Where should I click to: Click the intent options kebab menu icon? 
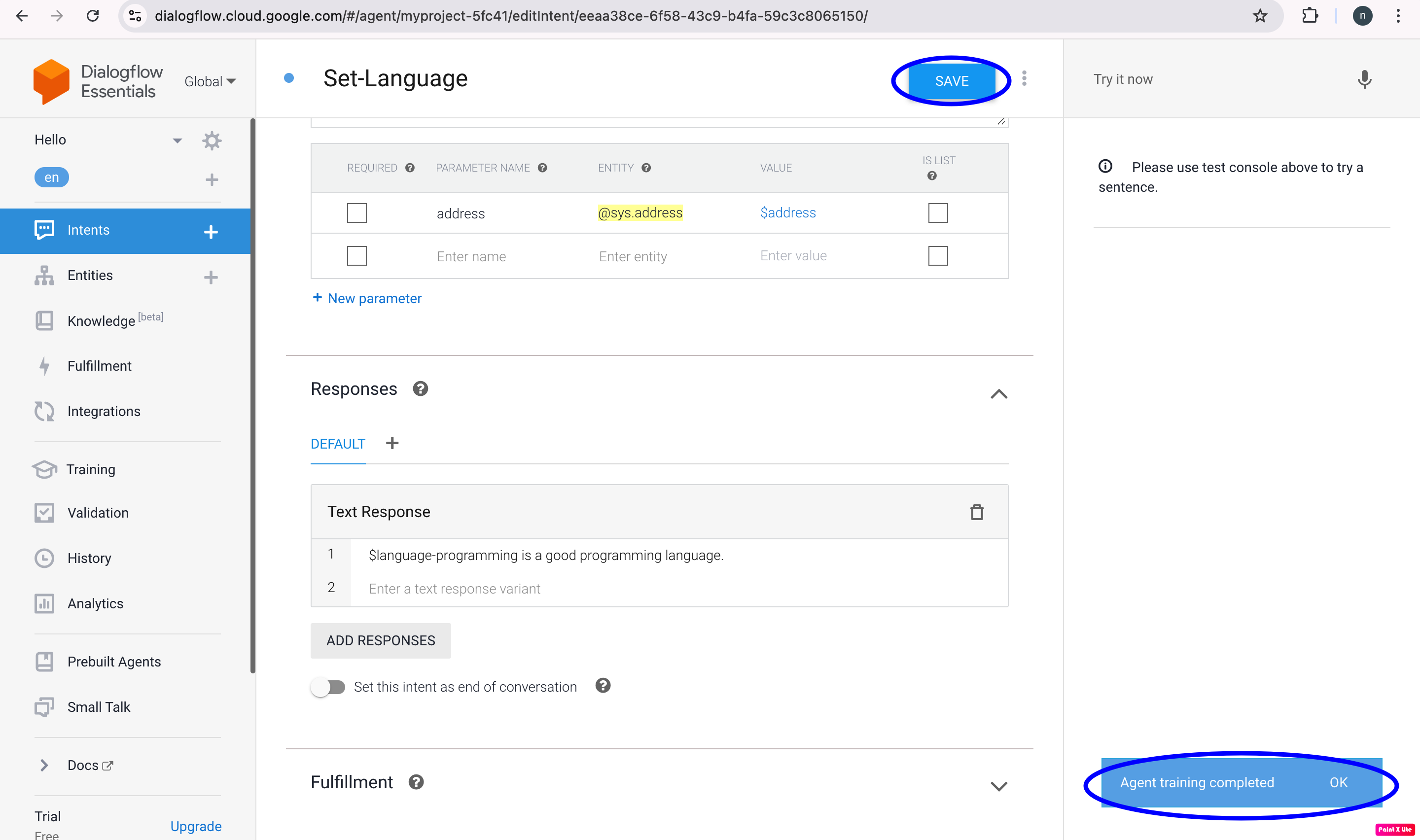pos(1024,80)
